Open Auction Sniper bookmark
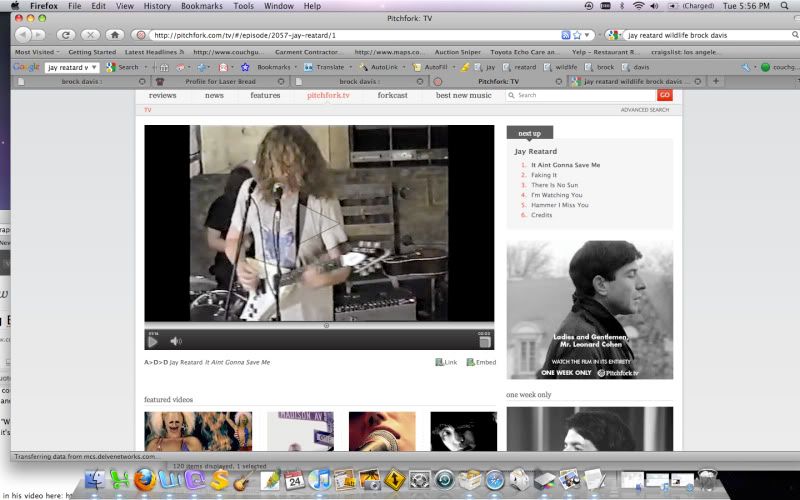 pos(458,52)
